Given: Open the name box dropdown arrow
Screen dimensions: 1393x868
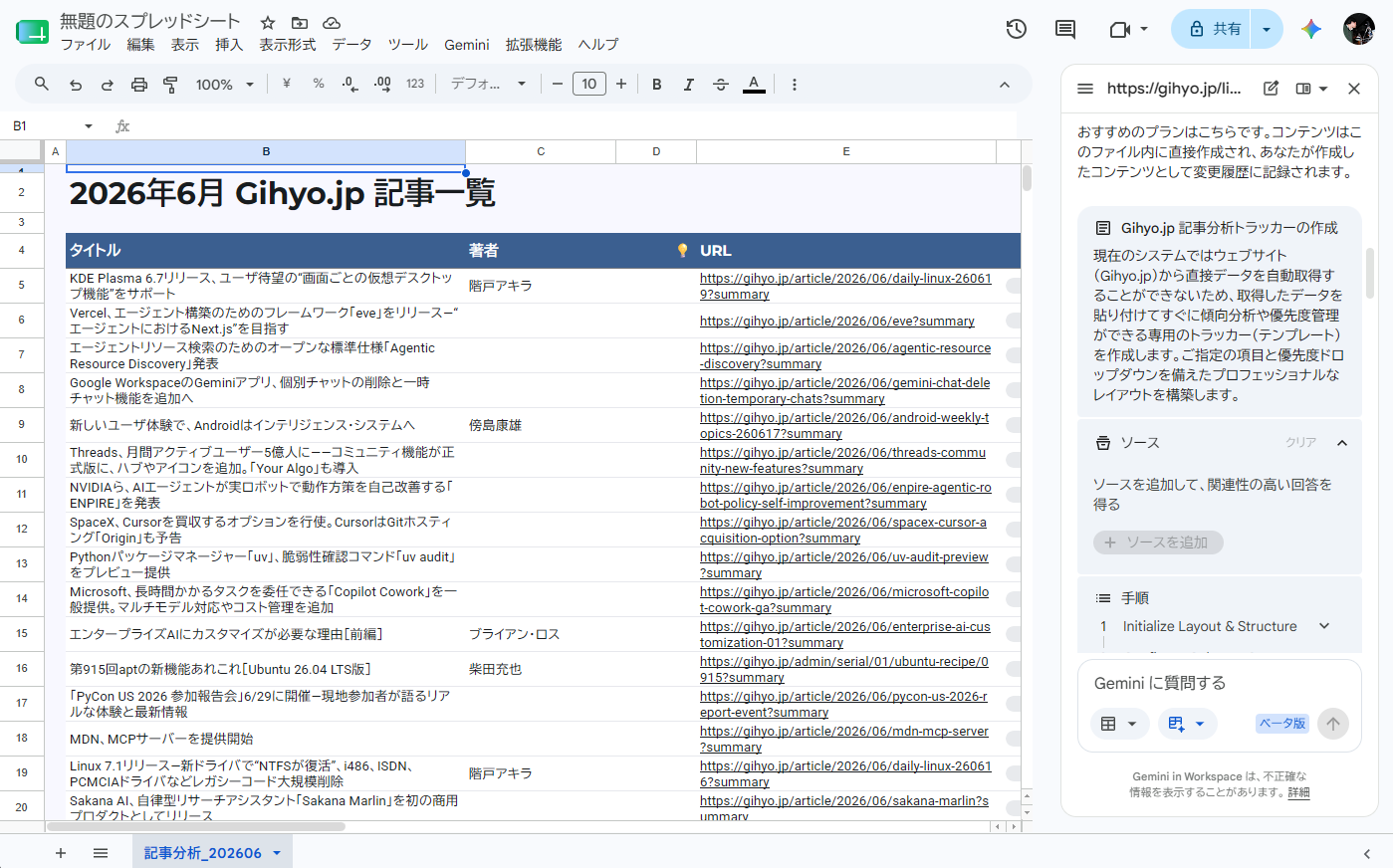Looking at the screenshot, I should click(x=89, y=126).
